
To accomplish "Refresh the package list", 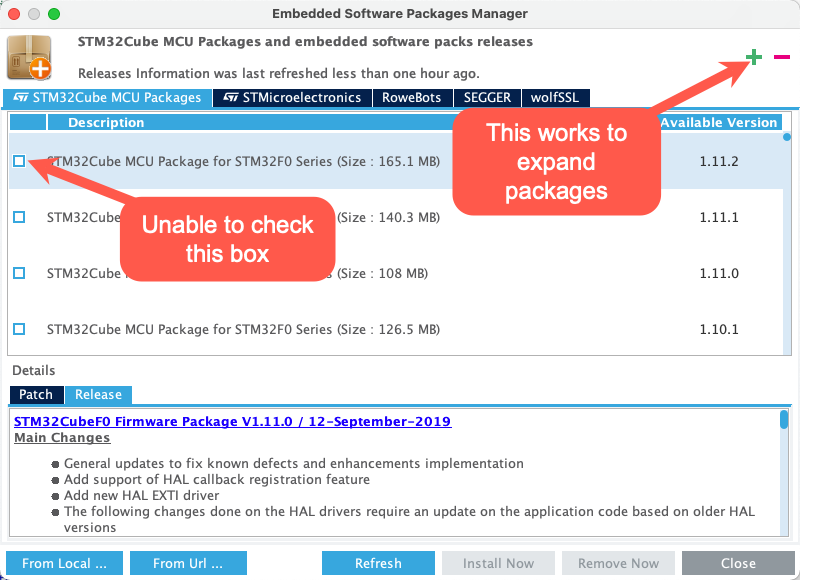I will pos(378,563).
